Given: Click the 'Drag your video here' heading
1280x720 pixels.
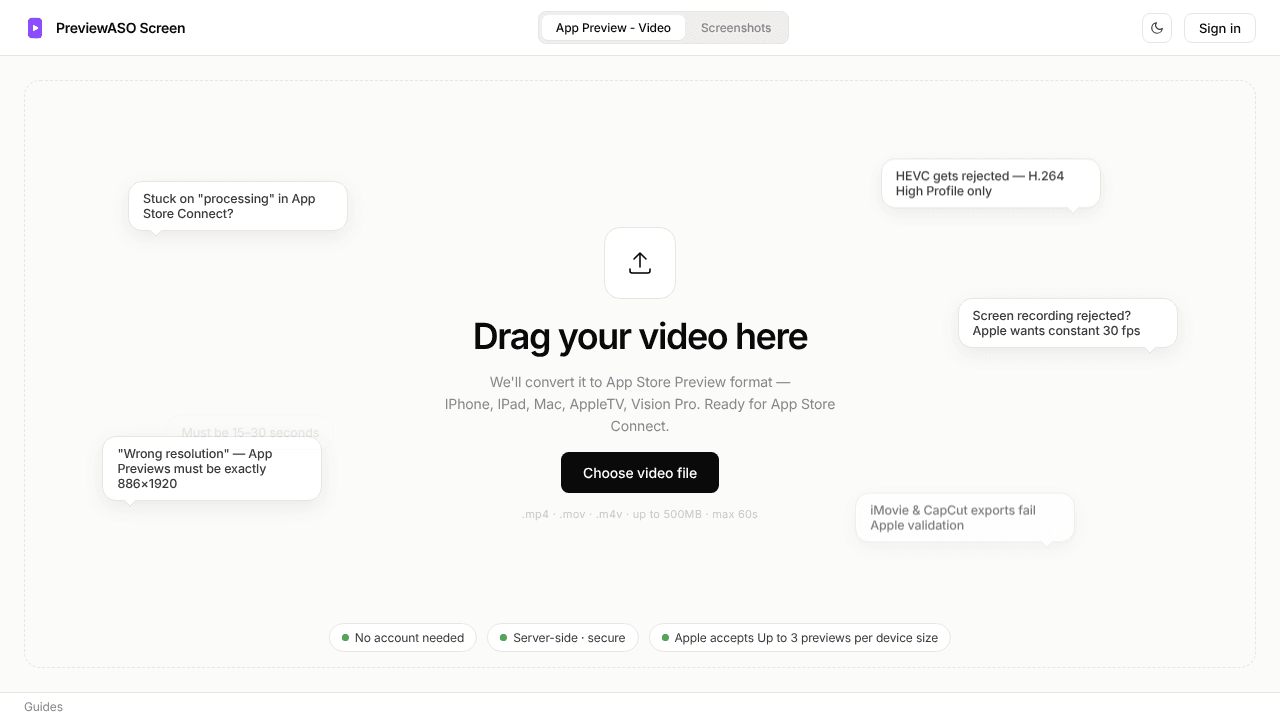Looking at the screenshot, I should [x=640, y=337].
